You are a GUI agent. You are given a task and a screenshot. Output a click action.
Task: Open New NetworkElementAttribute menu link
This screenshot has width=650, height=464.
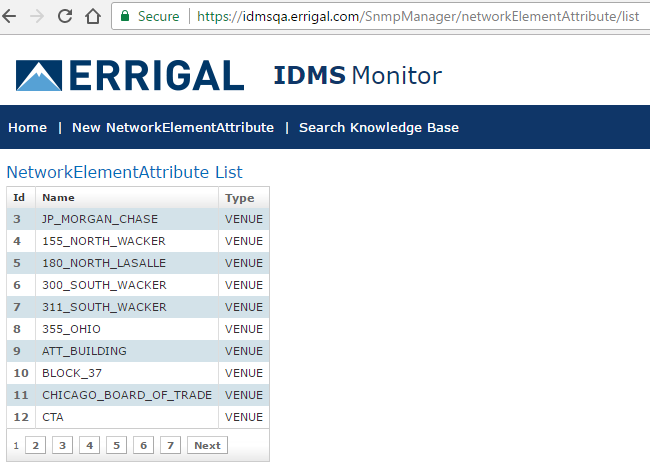coord(172,128)
